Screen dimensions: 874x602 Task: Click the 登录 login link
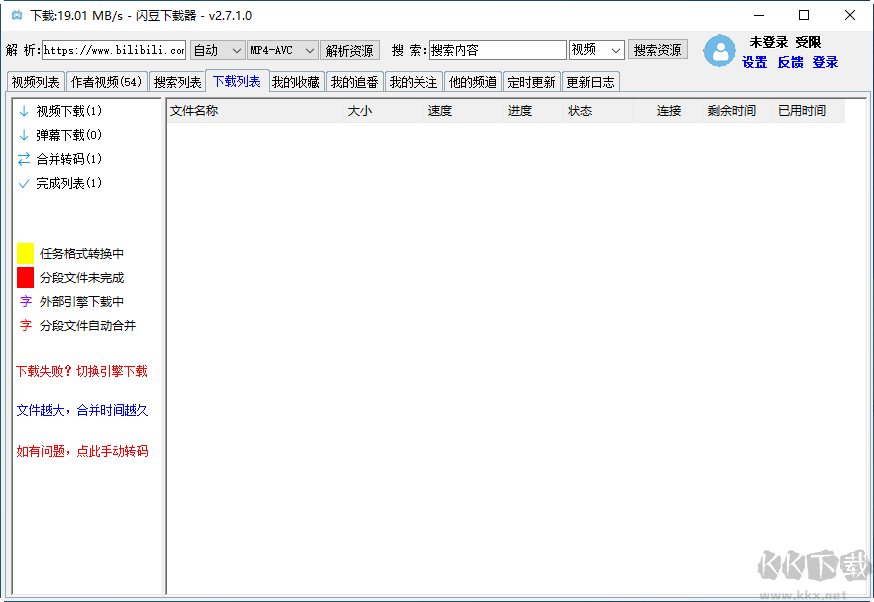point(826,62)
